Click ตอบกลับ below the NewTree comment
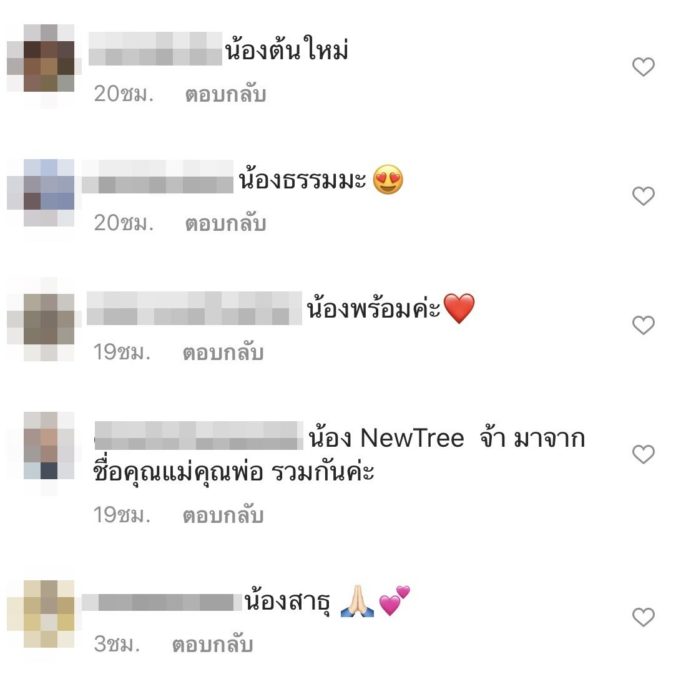This screenshot has height=677, width=696. tap(223, 515)
